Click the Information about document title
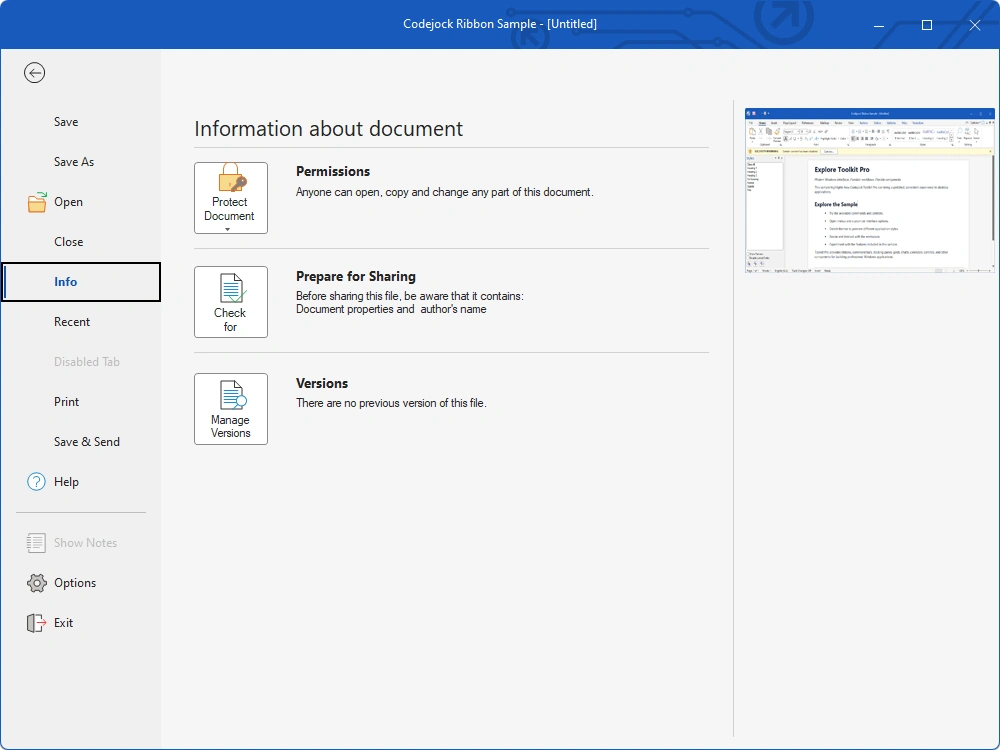 [328, 128]
